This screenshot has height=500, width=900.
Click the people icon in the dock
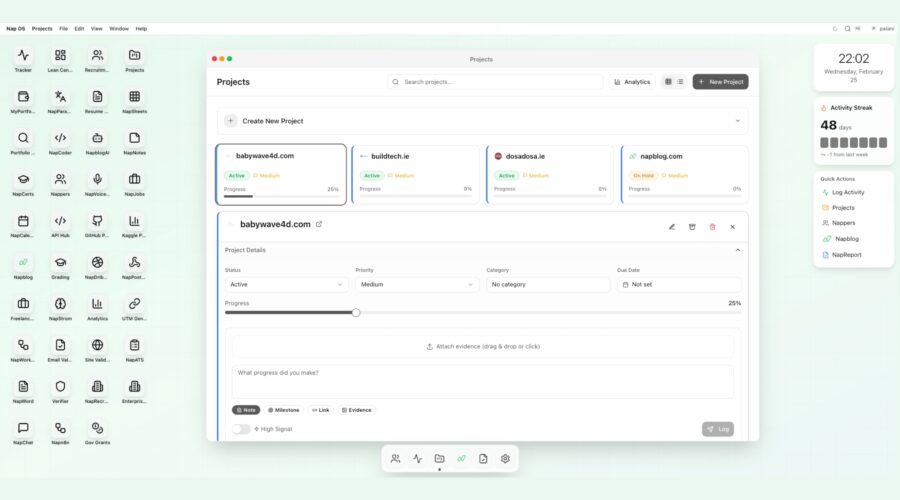tap(395, 459)
